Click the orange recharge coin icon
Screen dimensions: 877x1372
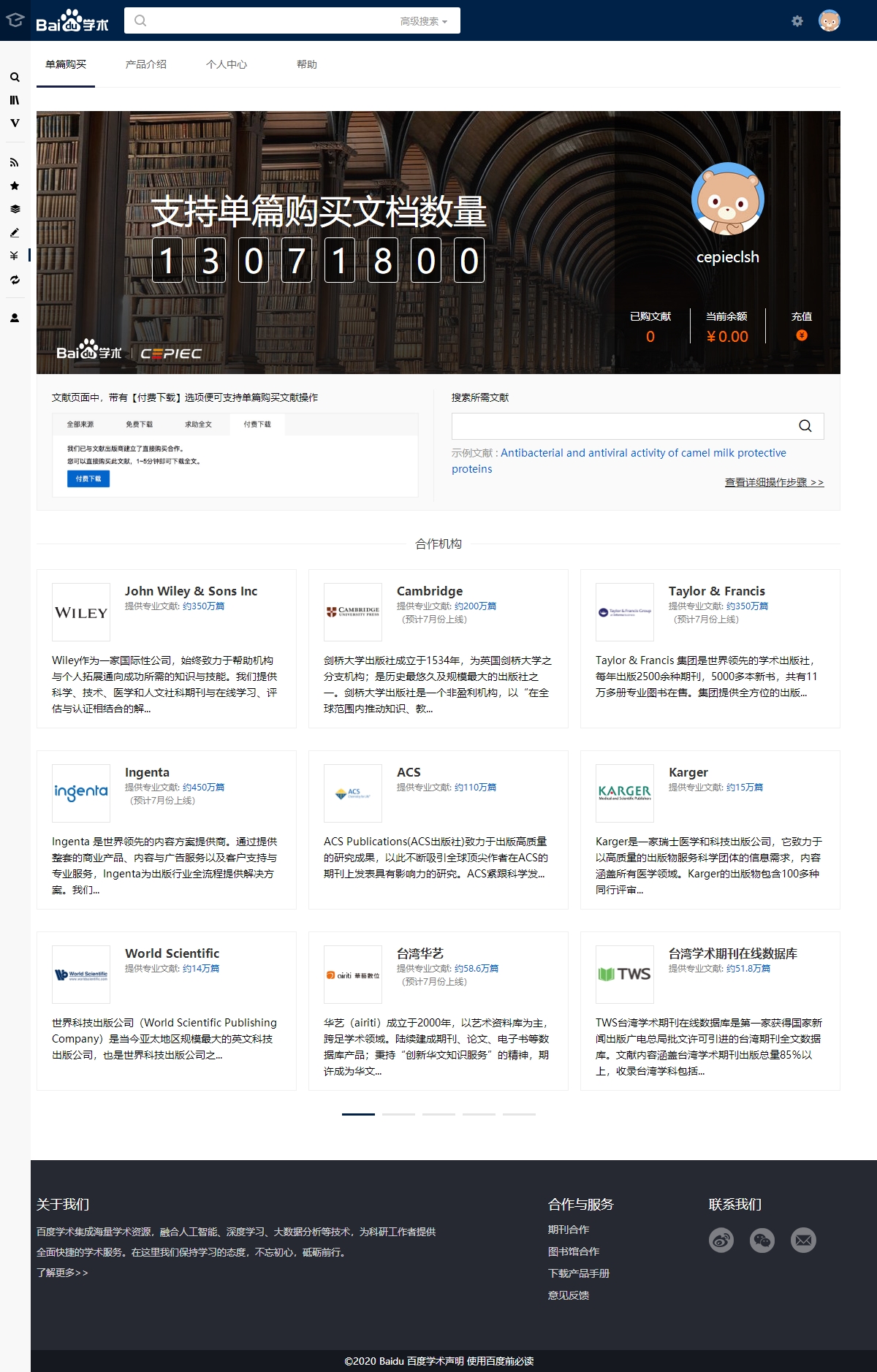pyautogui.click(x=801, y=336)
